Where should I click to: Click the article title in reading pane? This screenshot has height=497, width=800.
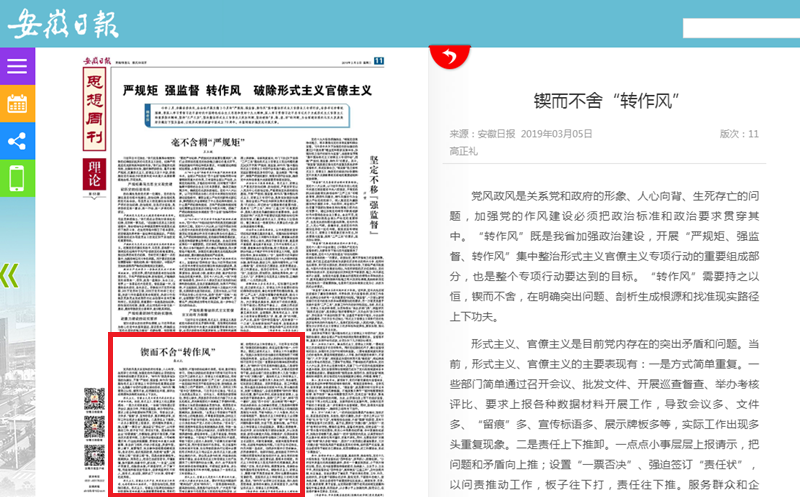click(599, 100)
